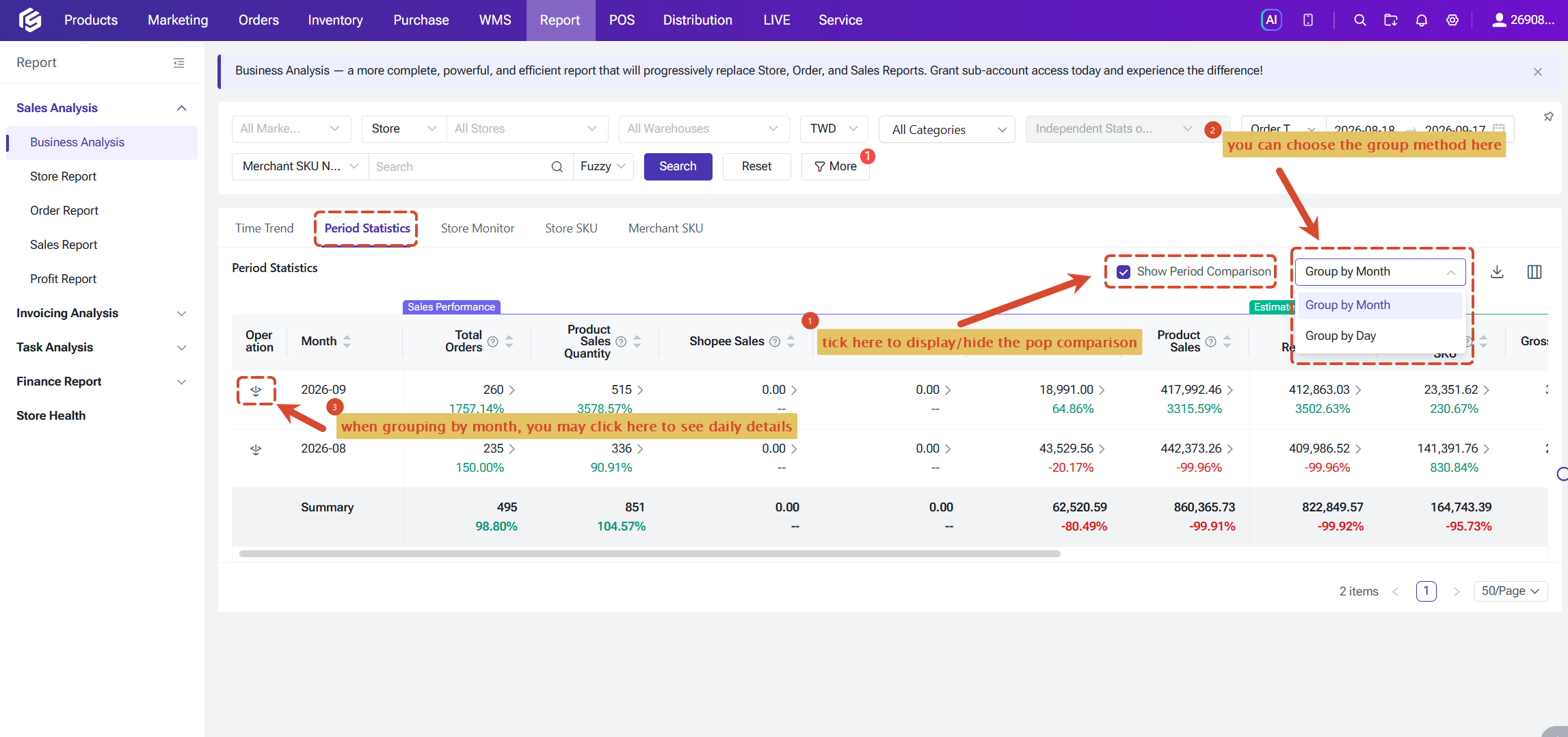
Task: Click help icon beside Total Orders
Action: coord(492,341)
